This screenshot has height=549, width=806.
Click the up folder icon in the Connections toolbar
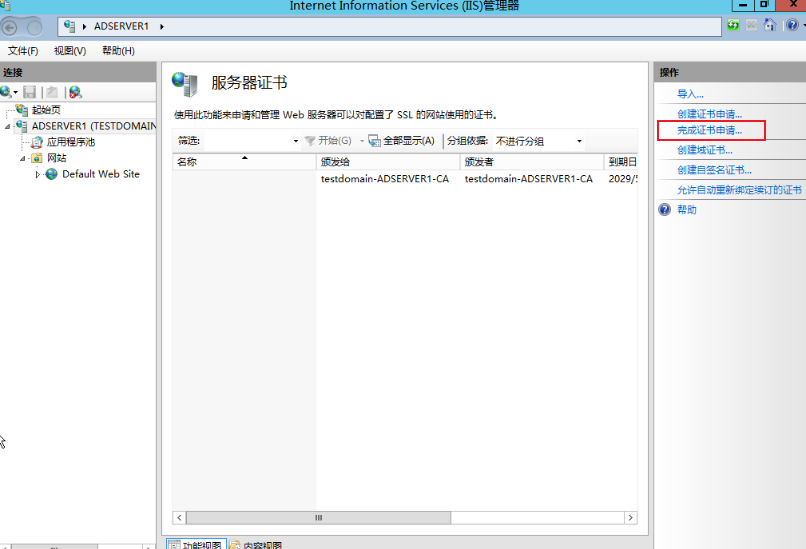[52, 92]
